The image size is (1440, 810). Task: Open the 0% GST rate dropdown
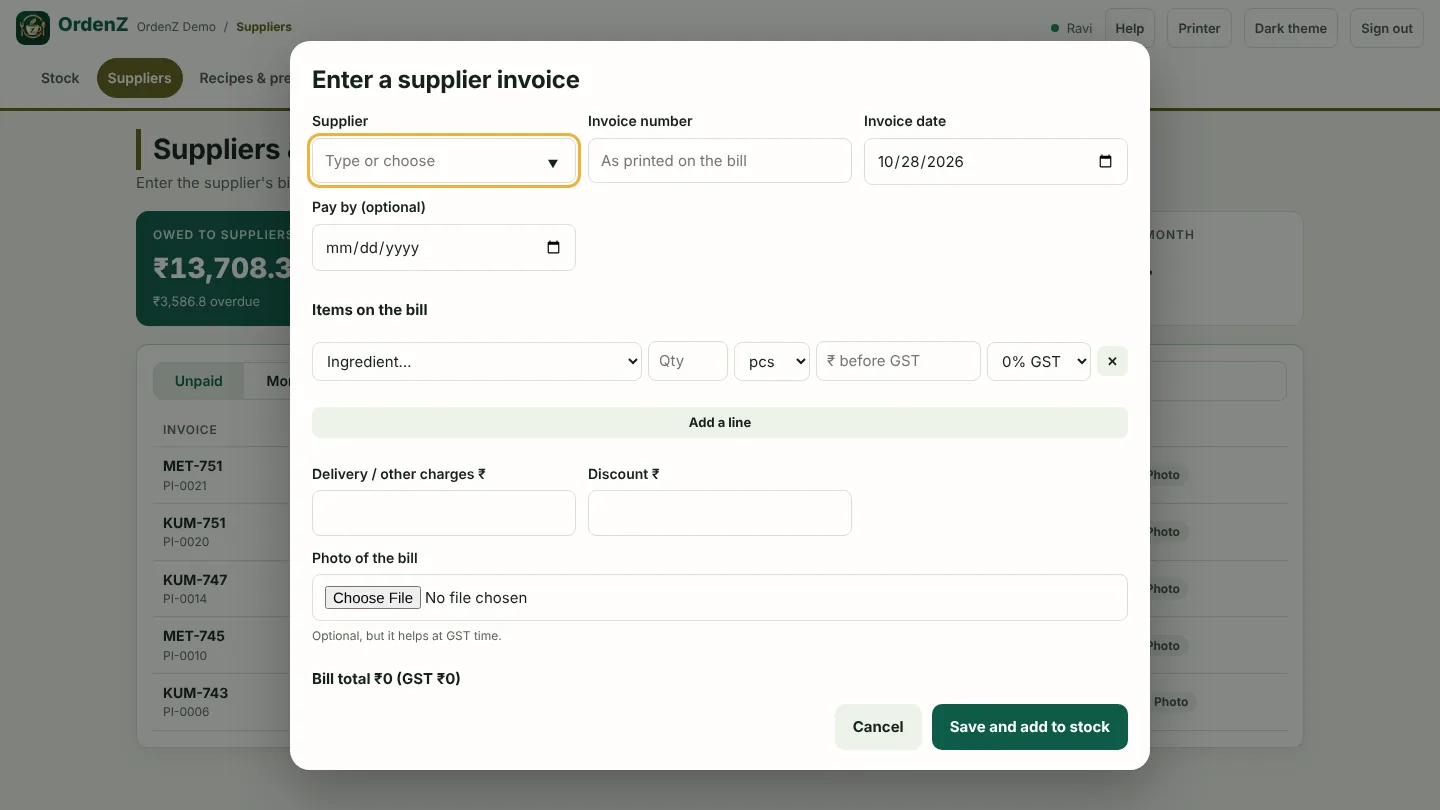click(1039, 361)
